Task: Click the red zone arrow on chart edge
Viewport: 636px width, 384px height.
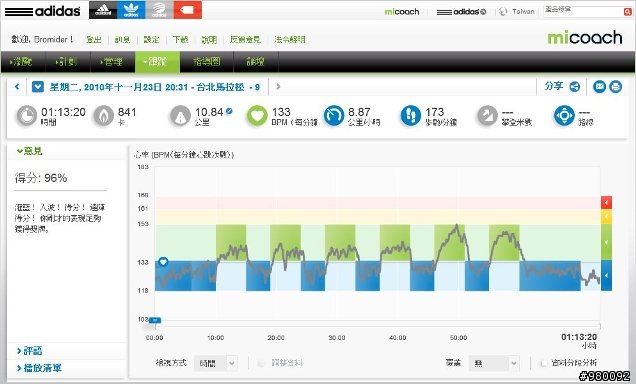Action: click(606, 202)
